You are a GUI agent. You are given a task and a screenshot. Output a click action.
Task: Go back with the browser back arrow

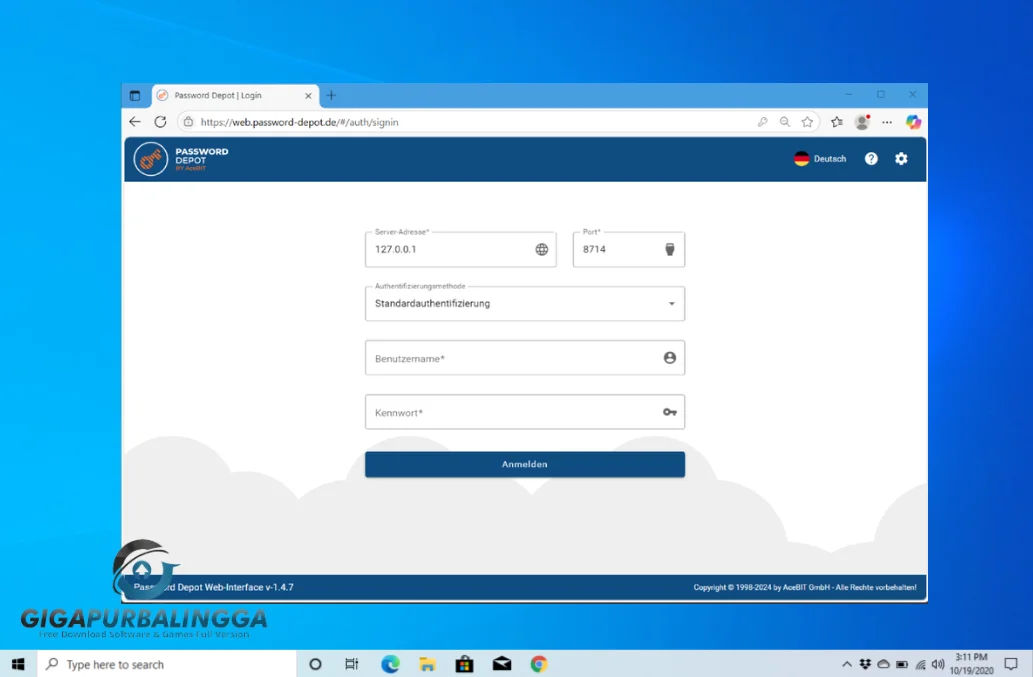click(x=134, y=122)
